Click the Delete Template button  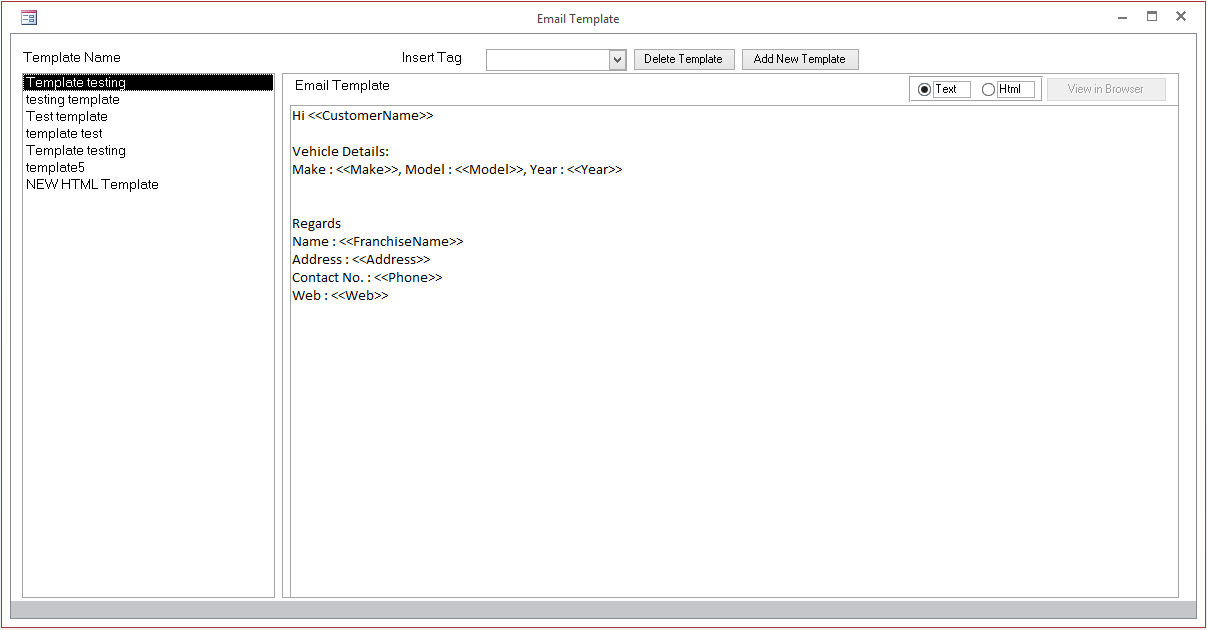tap(684, 59)
